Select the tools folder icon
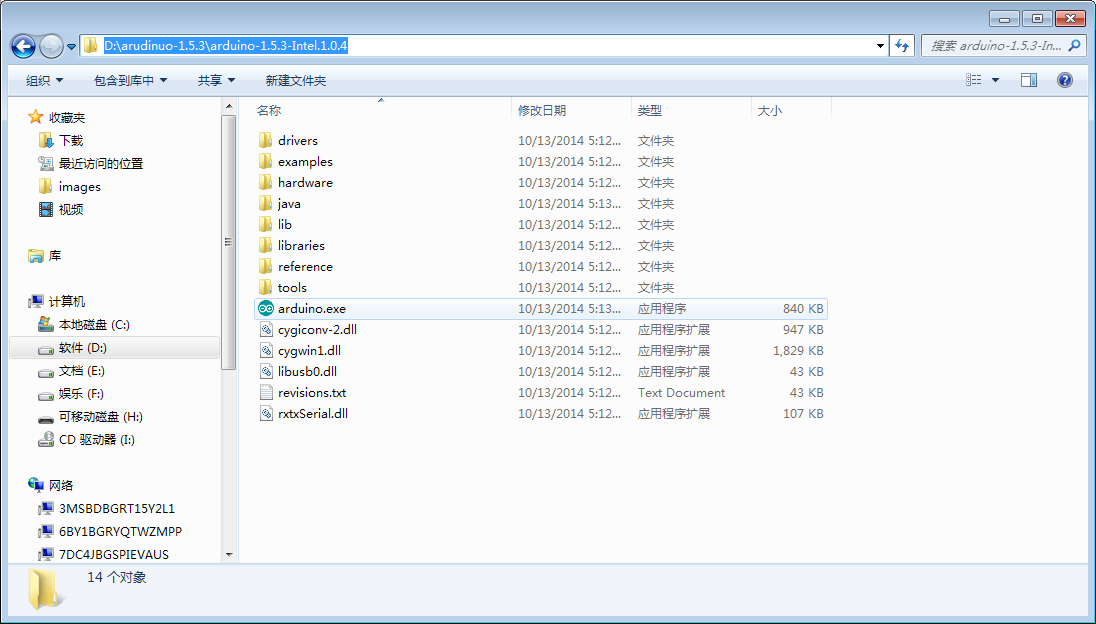This screenshot has height=624, width=1096. (266, 287)
